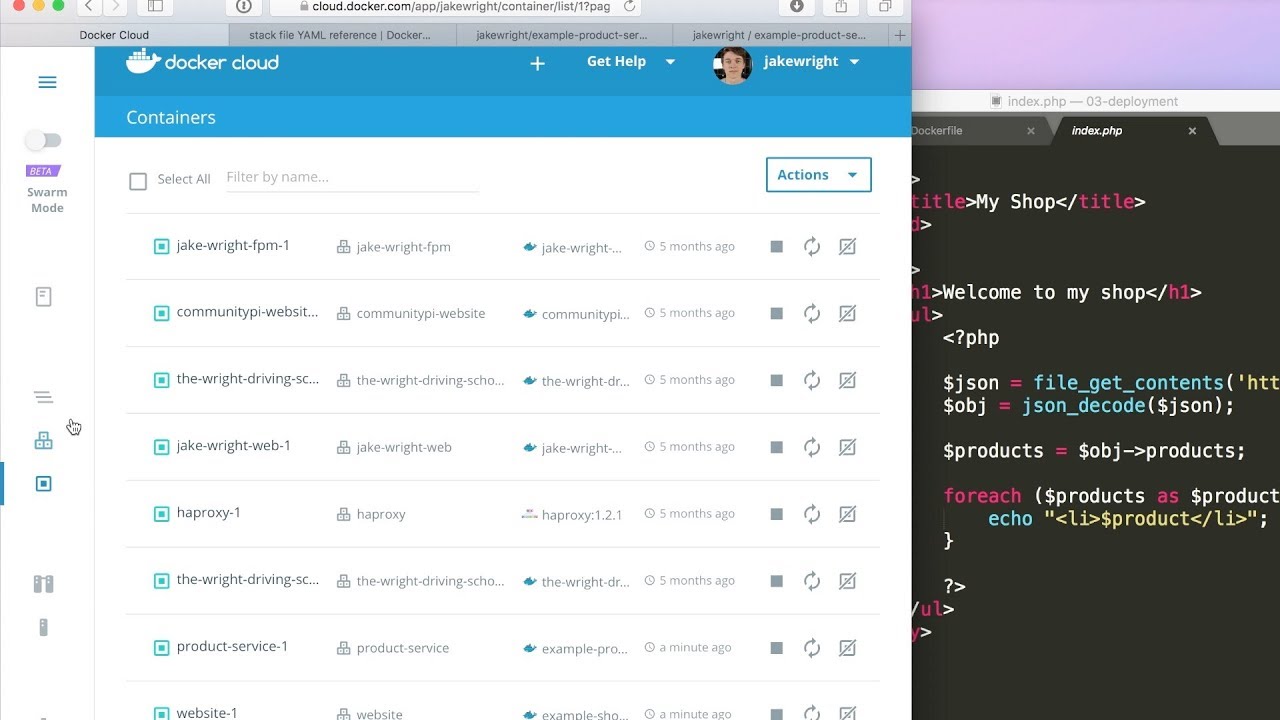The image size is (1280, 720).
Task: Open Safari downloads button
Action: (797, 6)
